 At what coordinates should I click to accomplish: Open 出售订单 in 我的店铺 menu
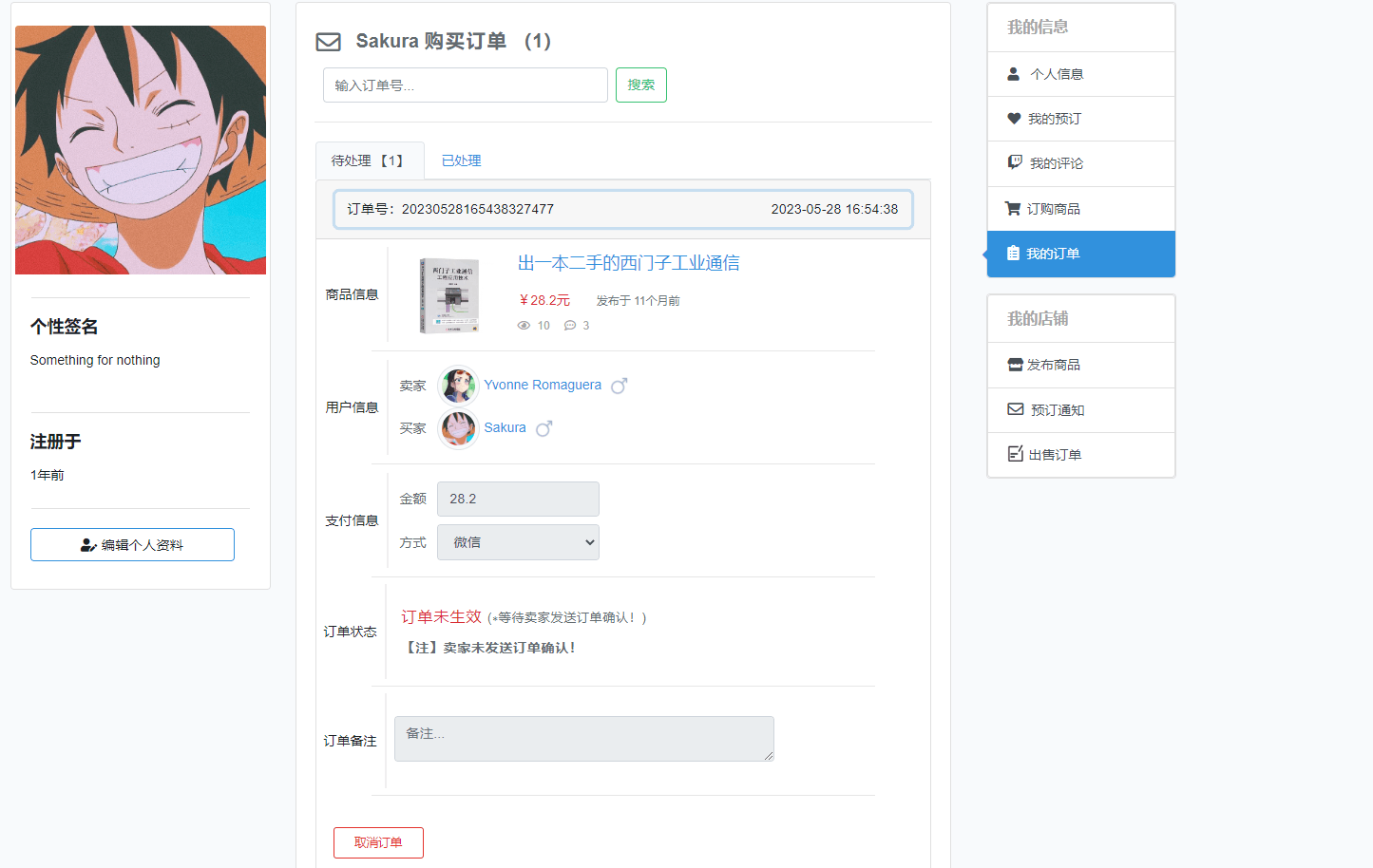click(x=1081, y=455)
